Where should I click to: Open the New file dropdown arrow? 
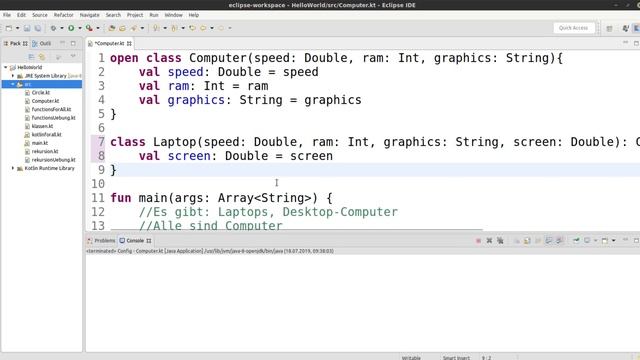[18, 28]
